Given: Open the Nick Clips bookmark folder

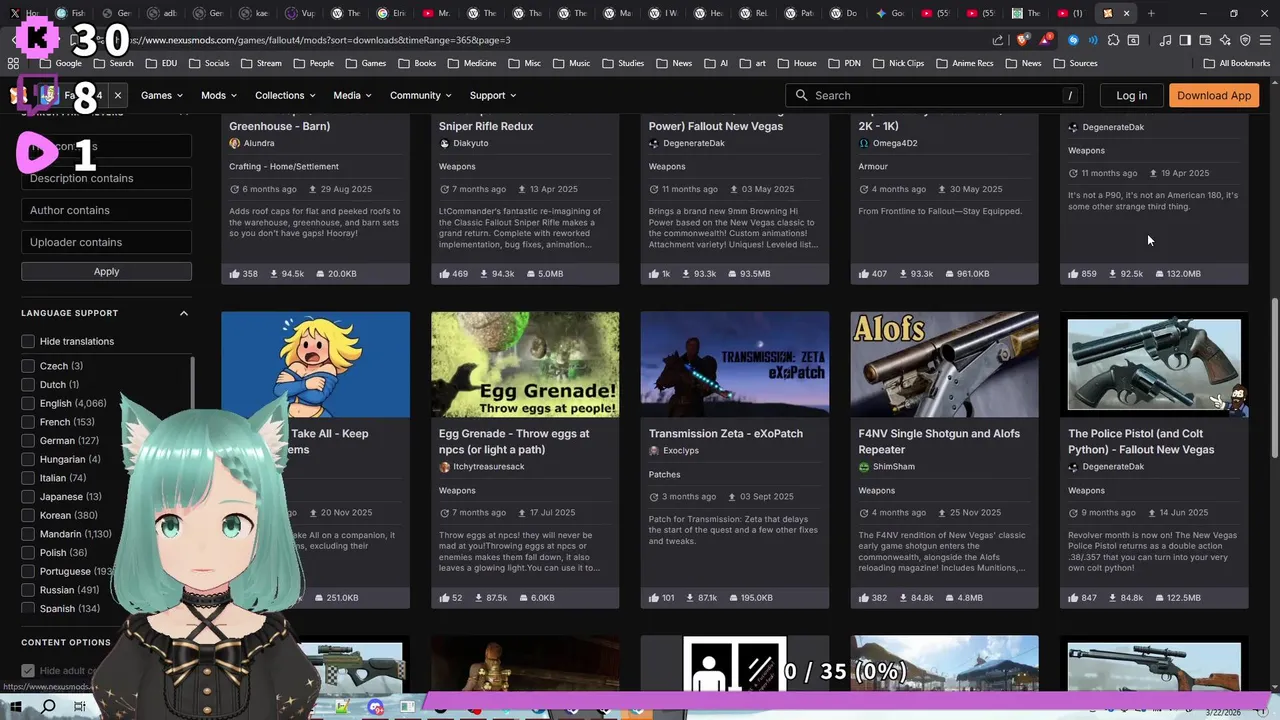Looking at the screenshot, I should coord(897,63).
